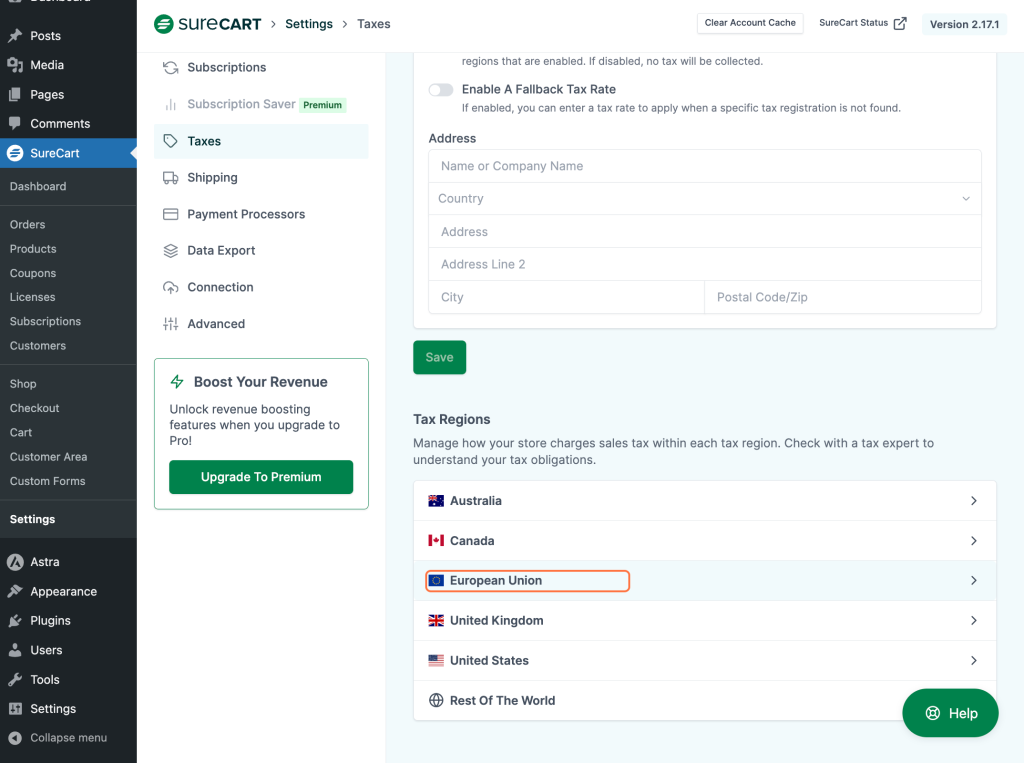Click the Clear Account Cache button
1024x763 pixels.
pyautogui.click(x=750, y=23)
